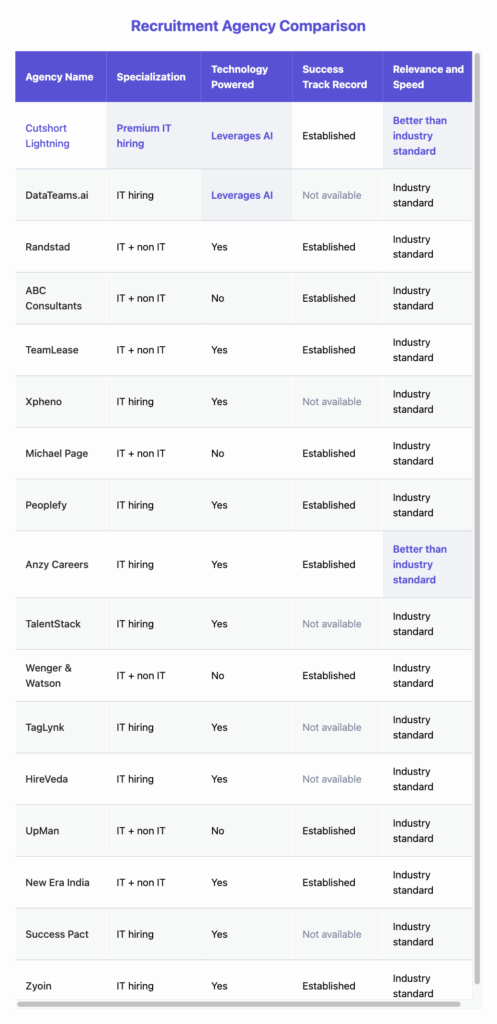
Task: Click the horizontal scrollbar below the table
Action: coord(238,1004)
